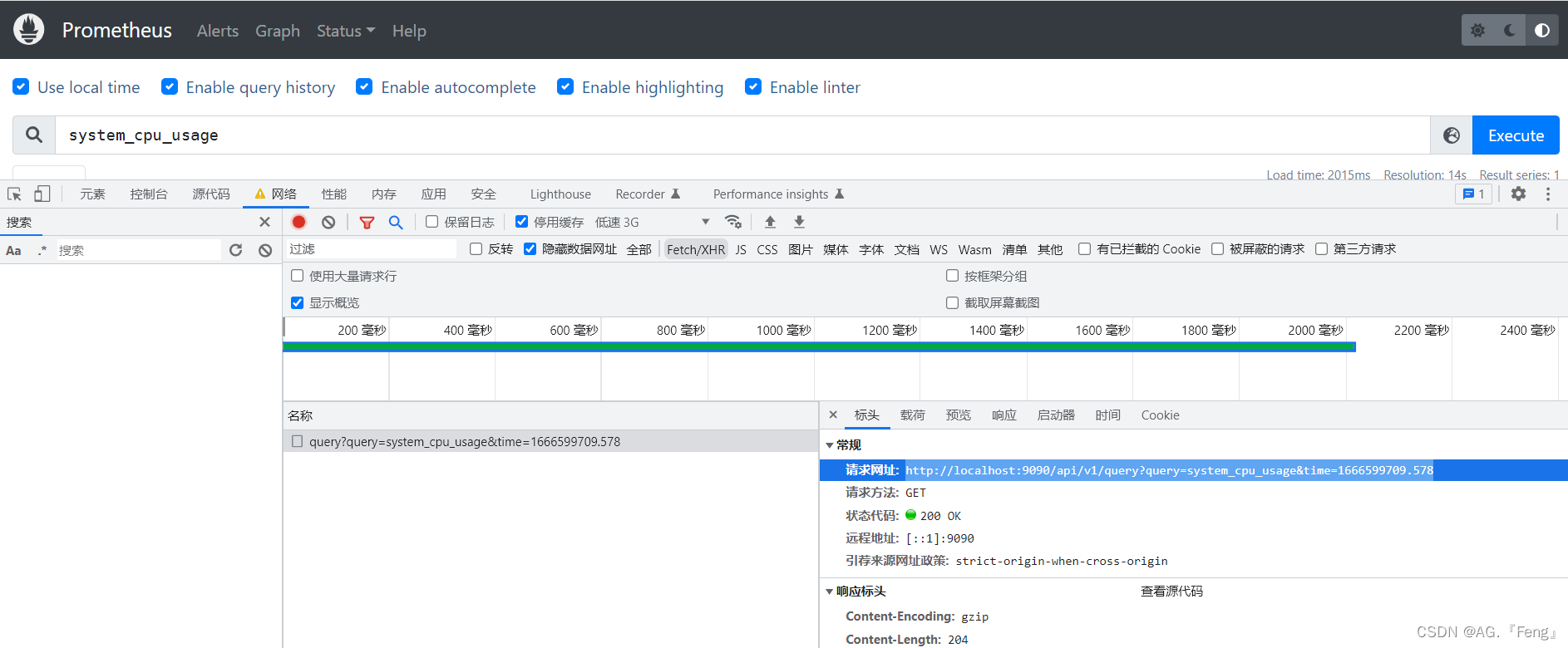Screen dimensions: 1568x648
Task: Toggle regular expression search button
Action: 42,250
